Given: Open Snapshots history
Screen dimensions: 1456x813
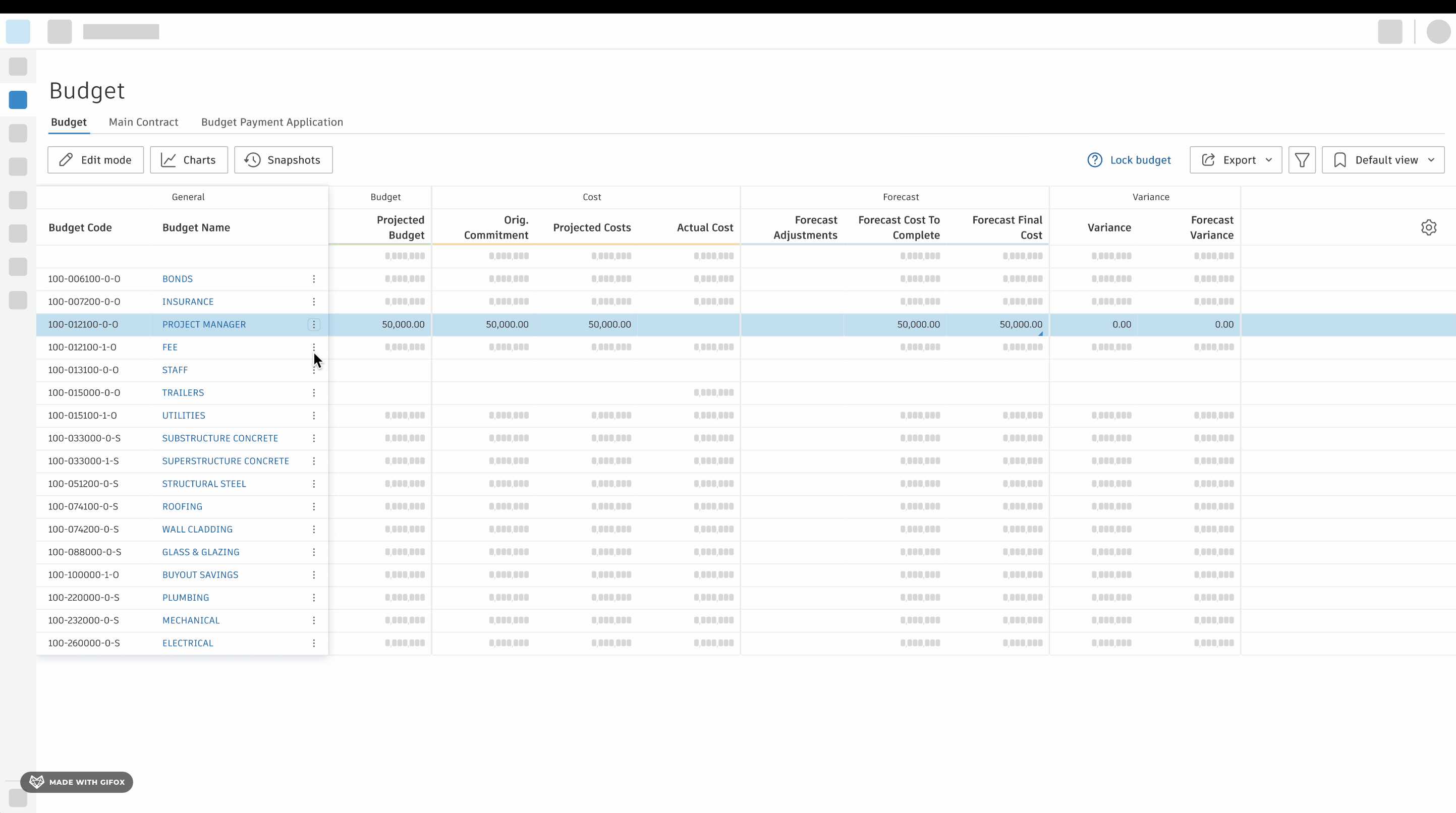Looking at the screenshot, I should tap(283, 160).
